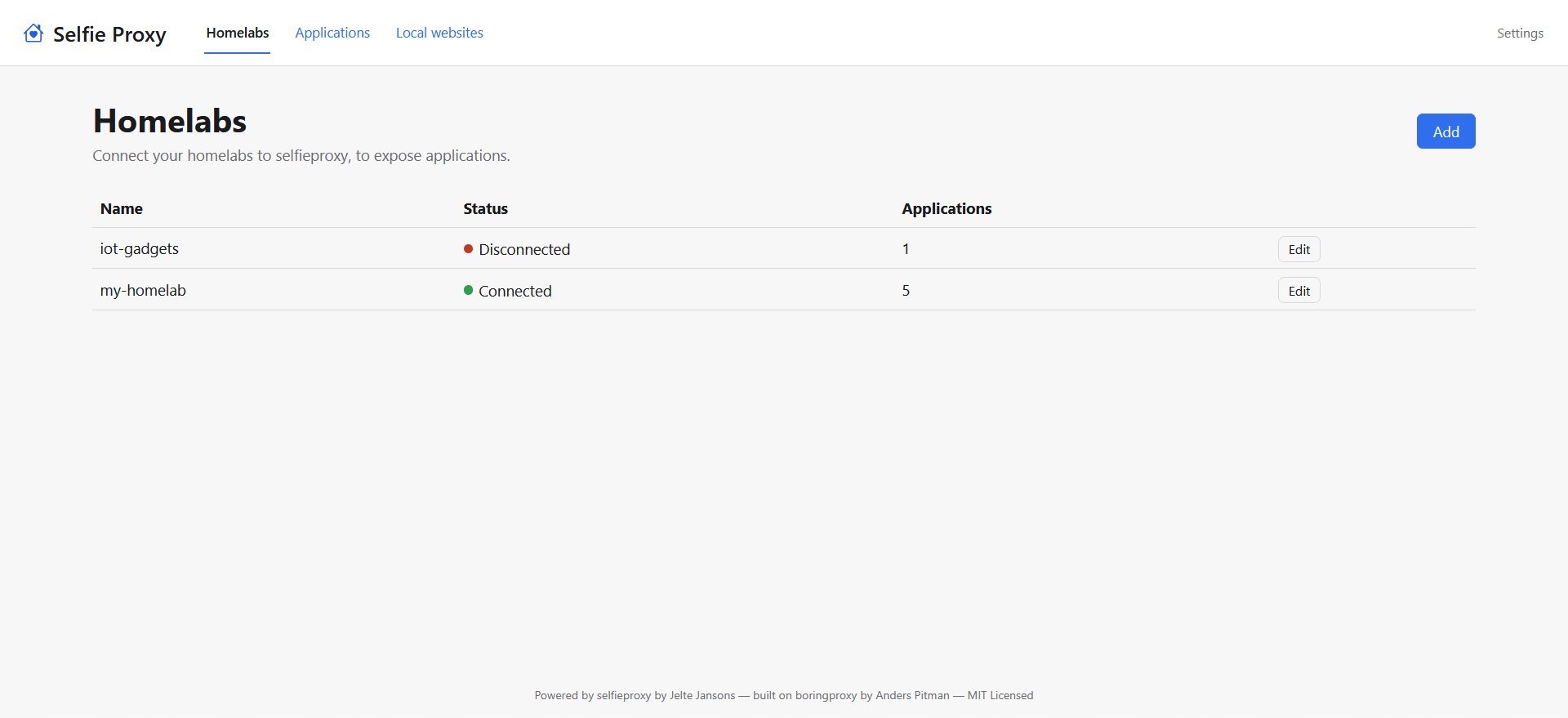Open the Homelabs tab

tap(238, 33)
